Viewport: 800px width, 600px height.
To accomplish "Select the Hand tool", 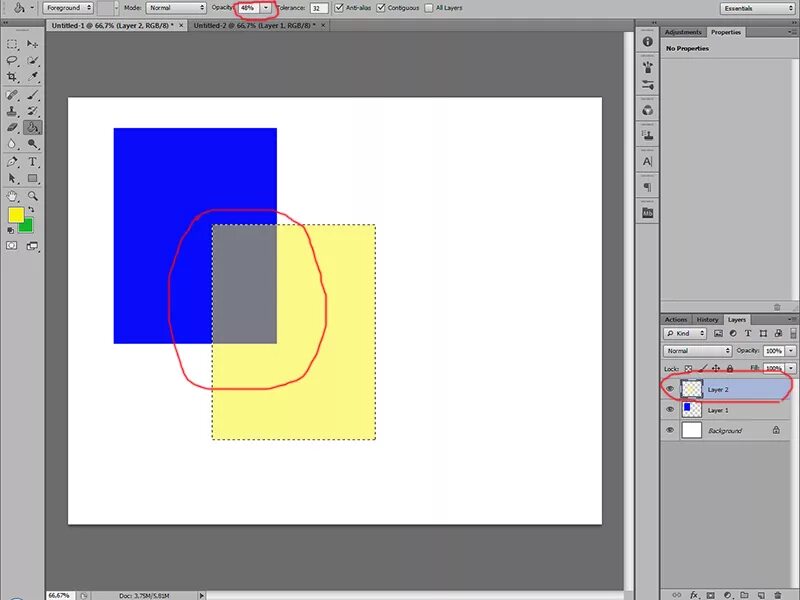I will [12, 196].
